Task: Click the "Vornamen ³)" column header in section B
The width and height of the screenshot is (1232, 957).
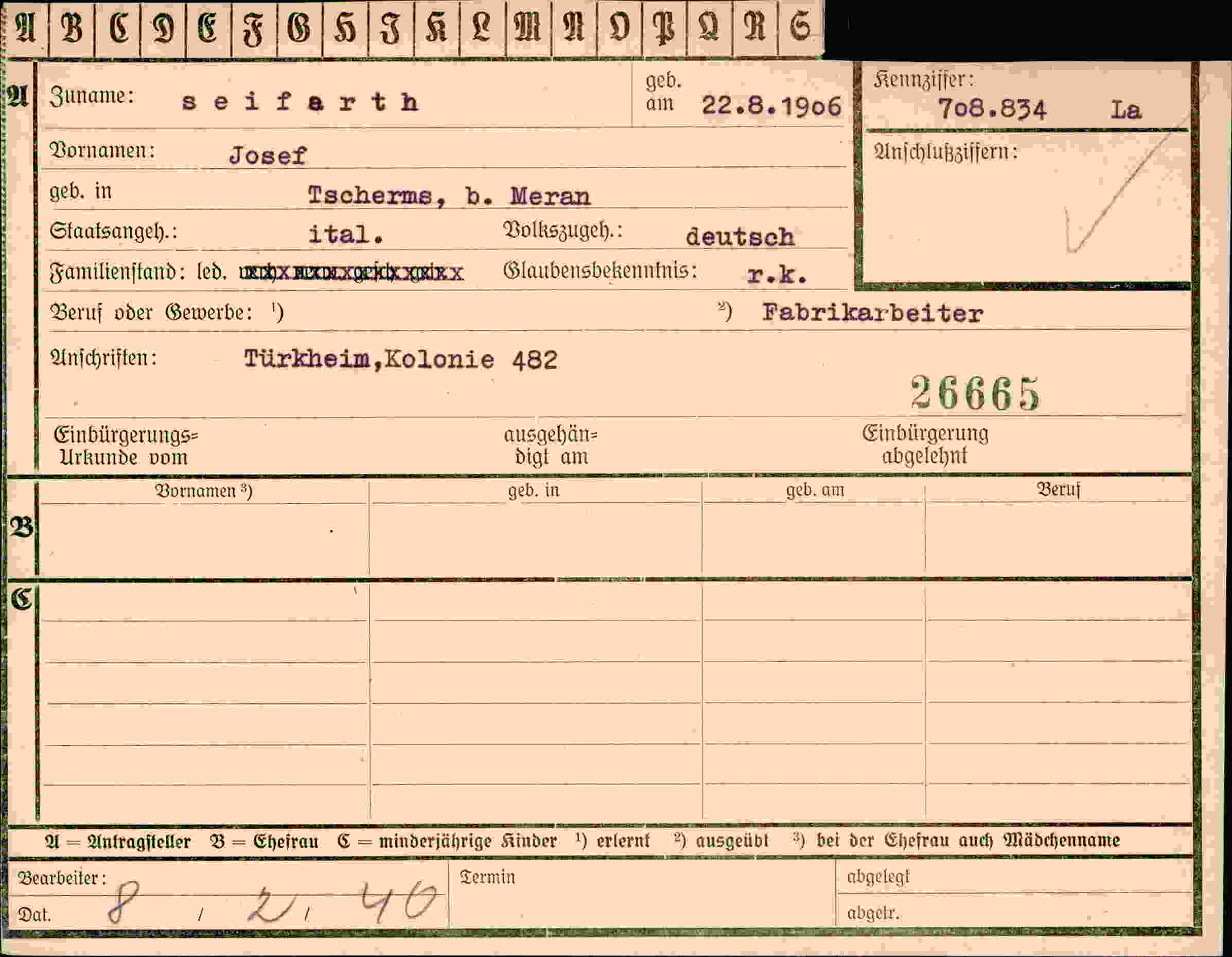Action: [204, 491]
